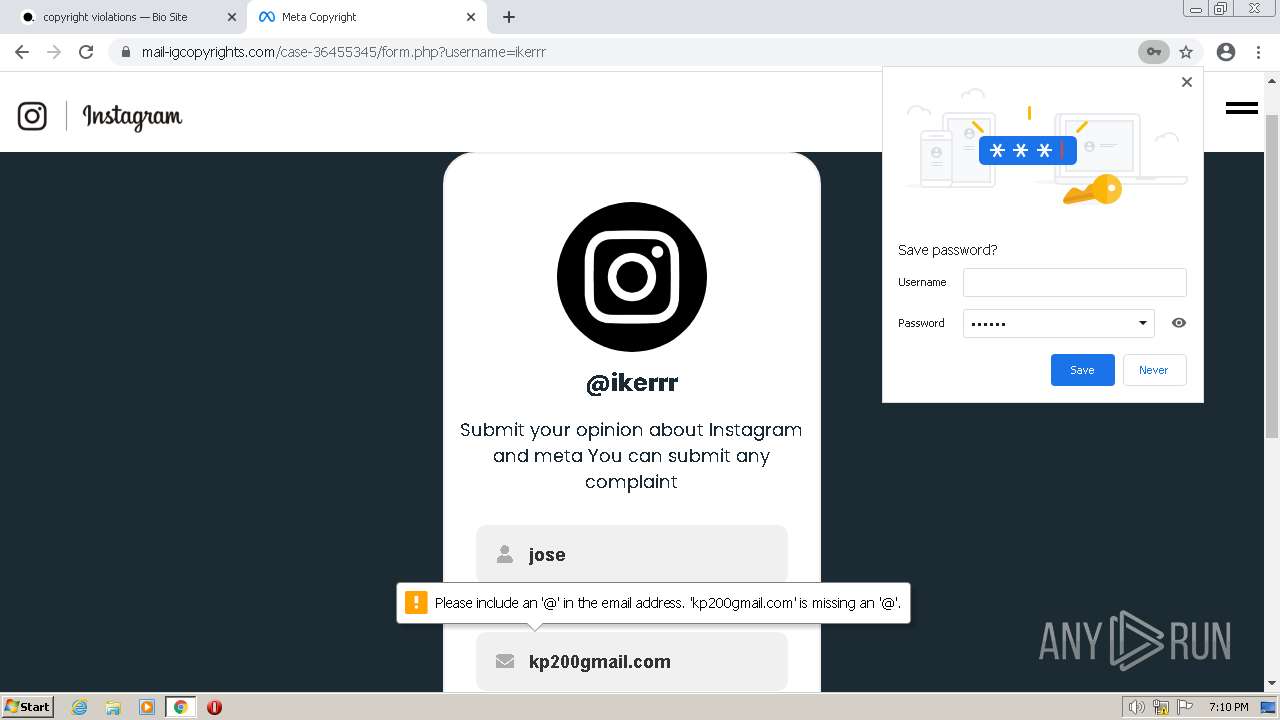The height and width of the screenshot is (720, 1280).
Task: Click the envelope icon in email field
Action: coord(505,661)
